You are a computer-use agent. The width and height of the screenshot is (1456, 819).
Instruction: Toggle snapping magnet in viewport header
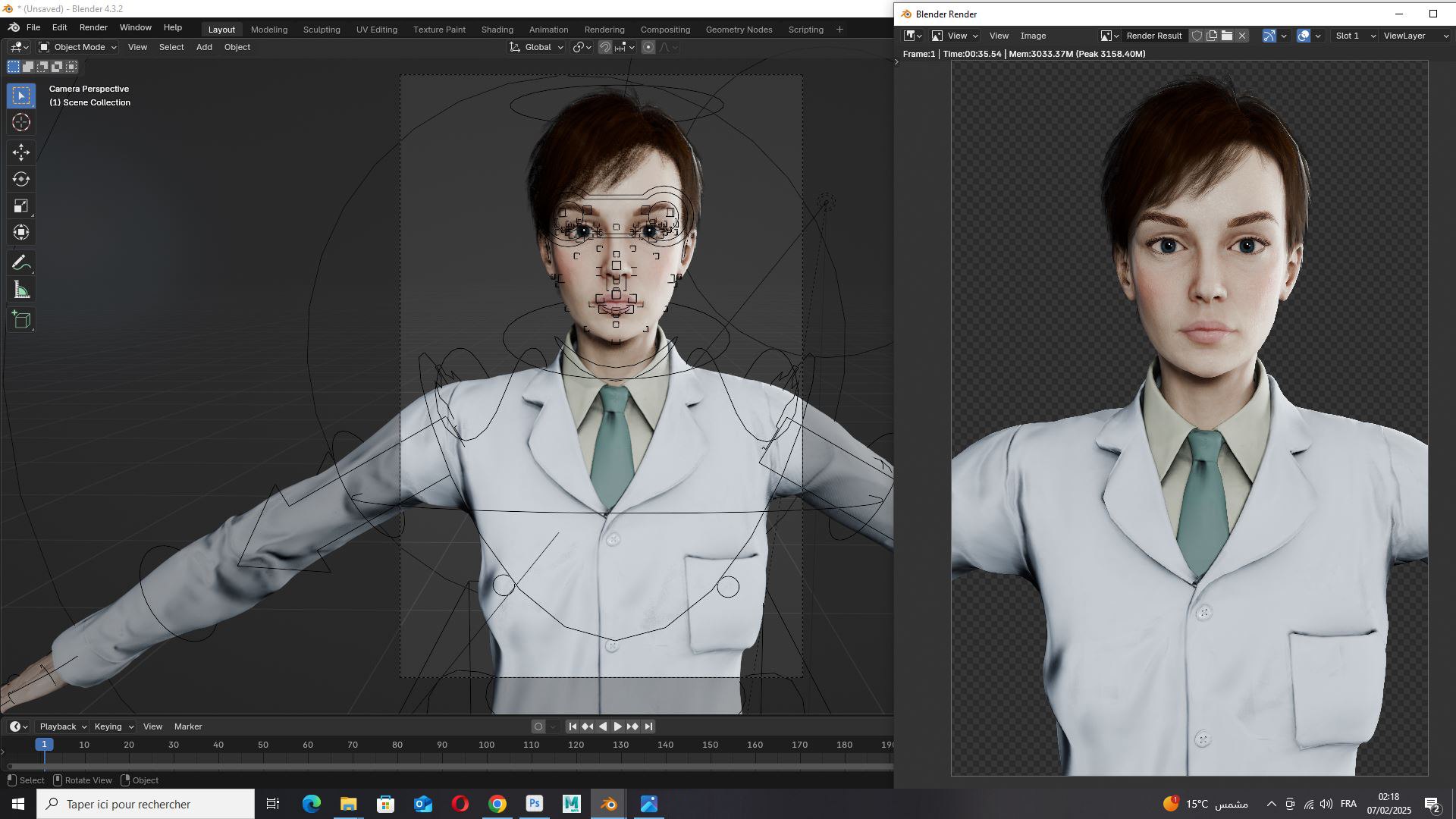[604, 47]
